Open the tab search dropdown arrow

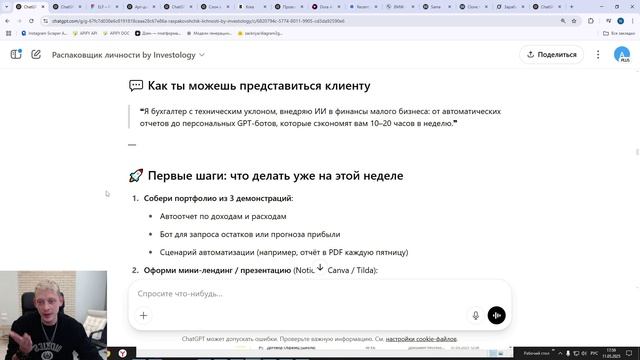pyautogui.click(x=6, y=7)
